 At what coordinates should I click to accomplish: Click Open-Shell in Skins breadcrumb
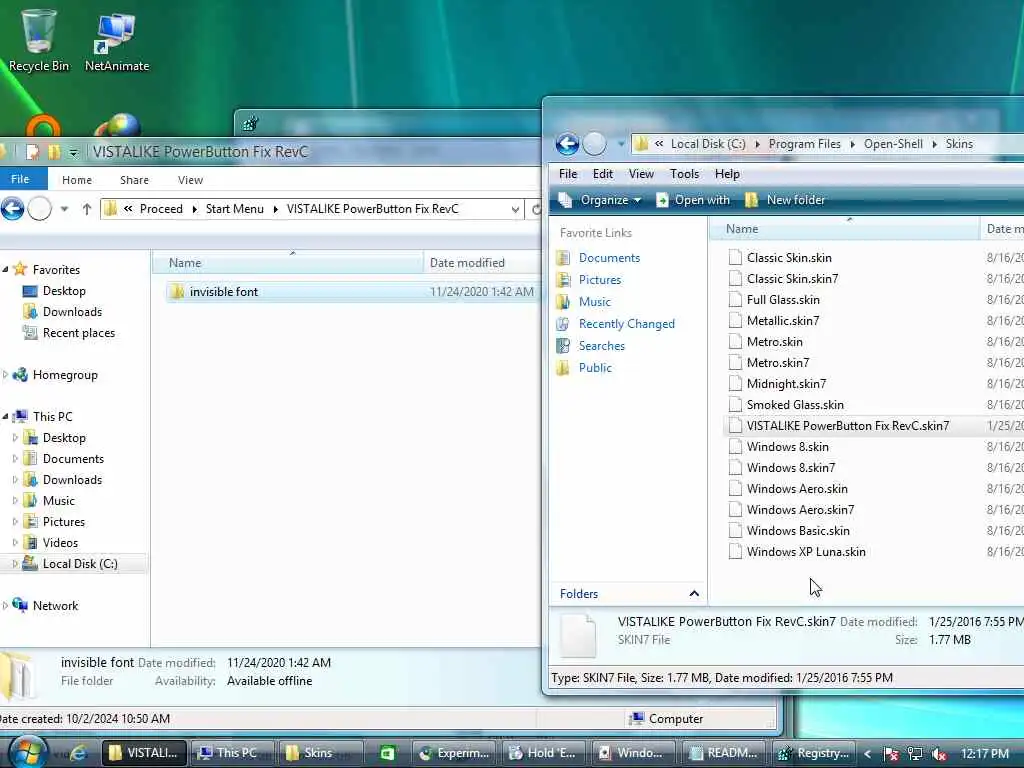pyautogui.click(x=893, y=144)
